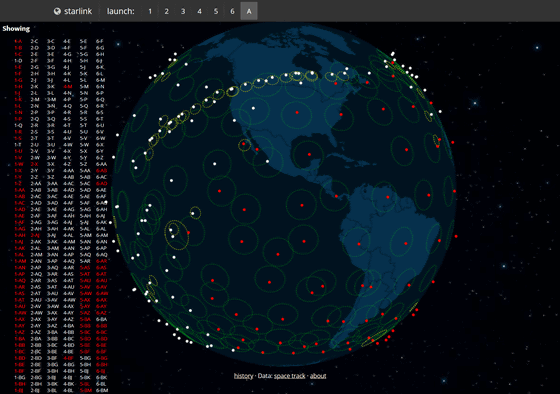The image size is (560, 394).
Task: Pick satellite 6-AB from the list
Action: 101,170
